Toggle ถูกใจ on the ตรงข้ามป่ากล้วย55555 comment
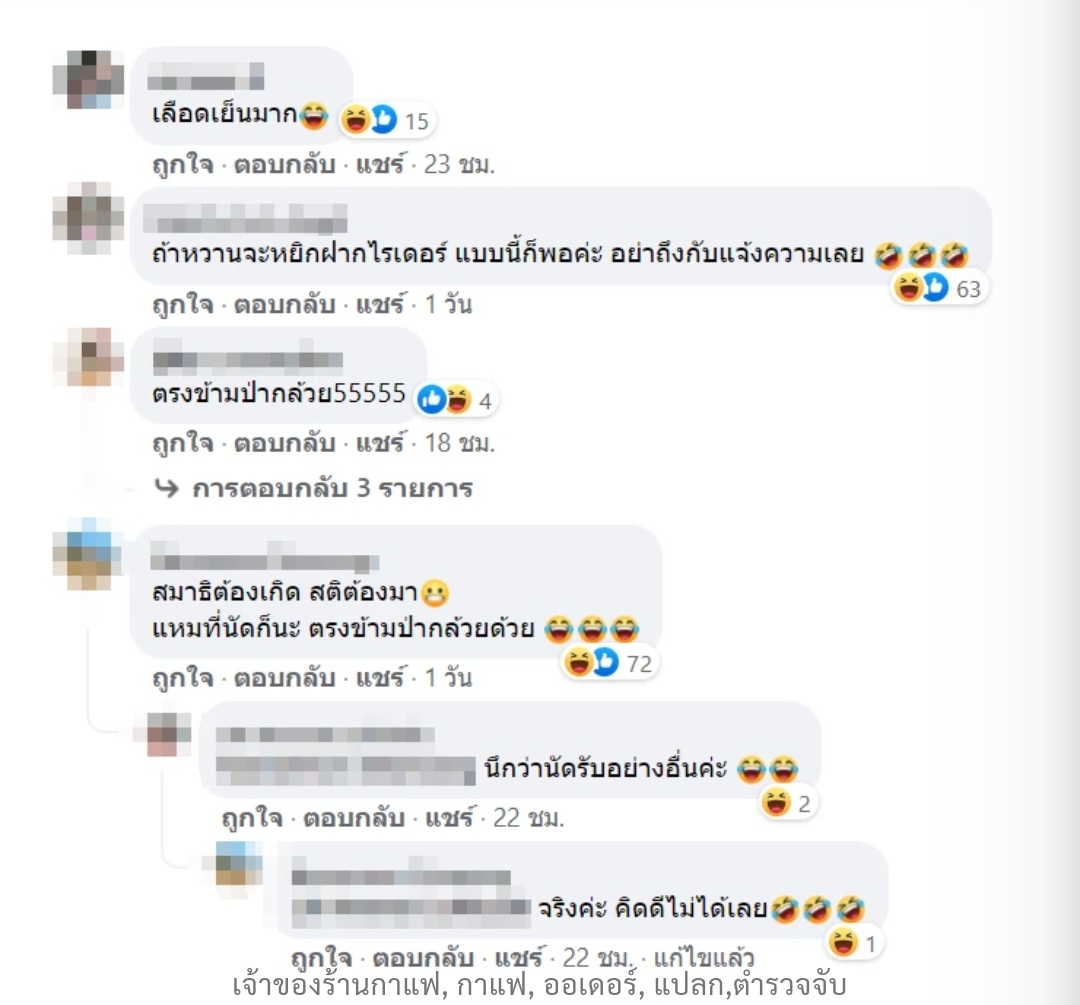Image resolution: width=1080 pixels, height=1005 pixels. pyautogui.click(x=183, y=443)
